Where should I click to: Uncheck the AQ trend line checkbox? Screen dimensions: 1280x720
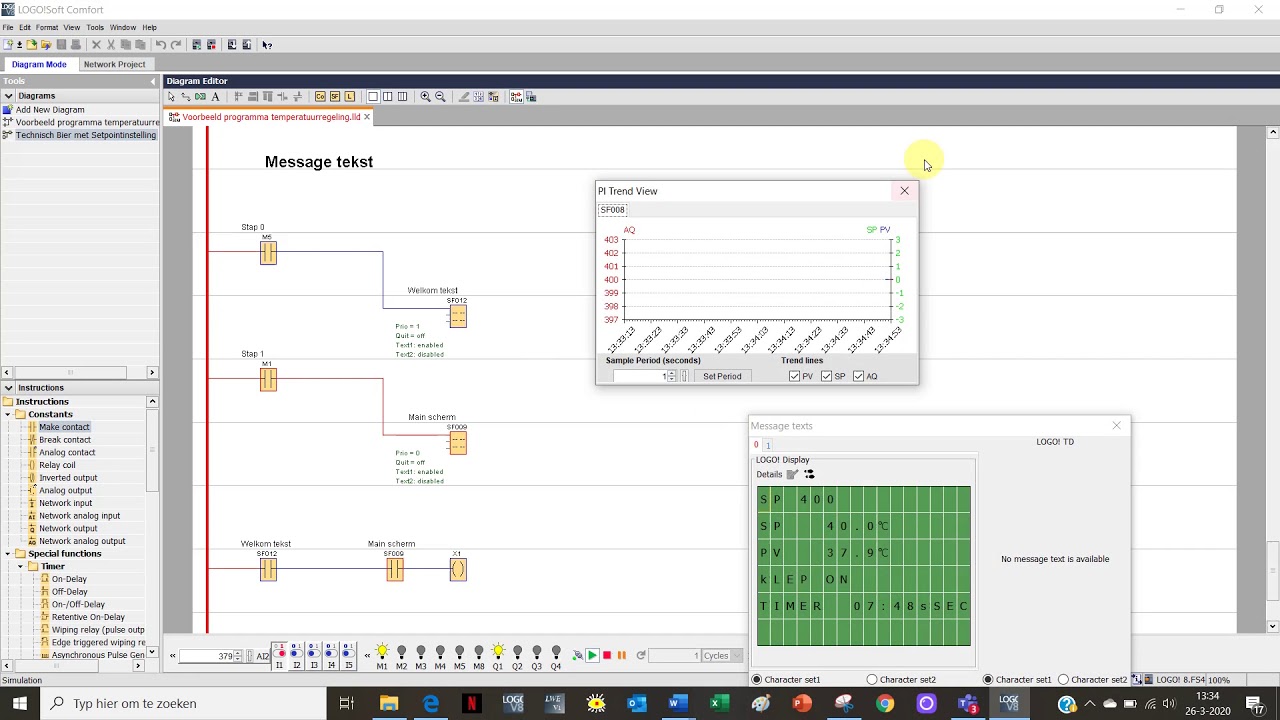point(859,377)
